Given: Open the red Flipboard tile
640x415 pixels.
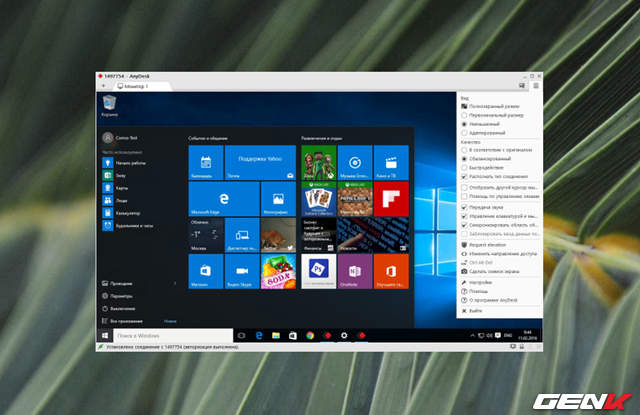Looking at the screenshot, I should pyautogui.click(x=391, y=199).
